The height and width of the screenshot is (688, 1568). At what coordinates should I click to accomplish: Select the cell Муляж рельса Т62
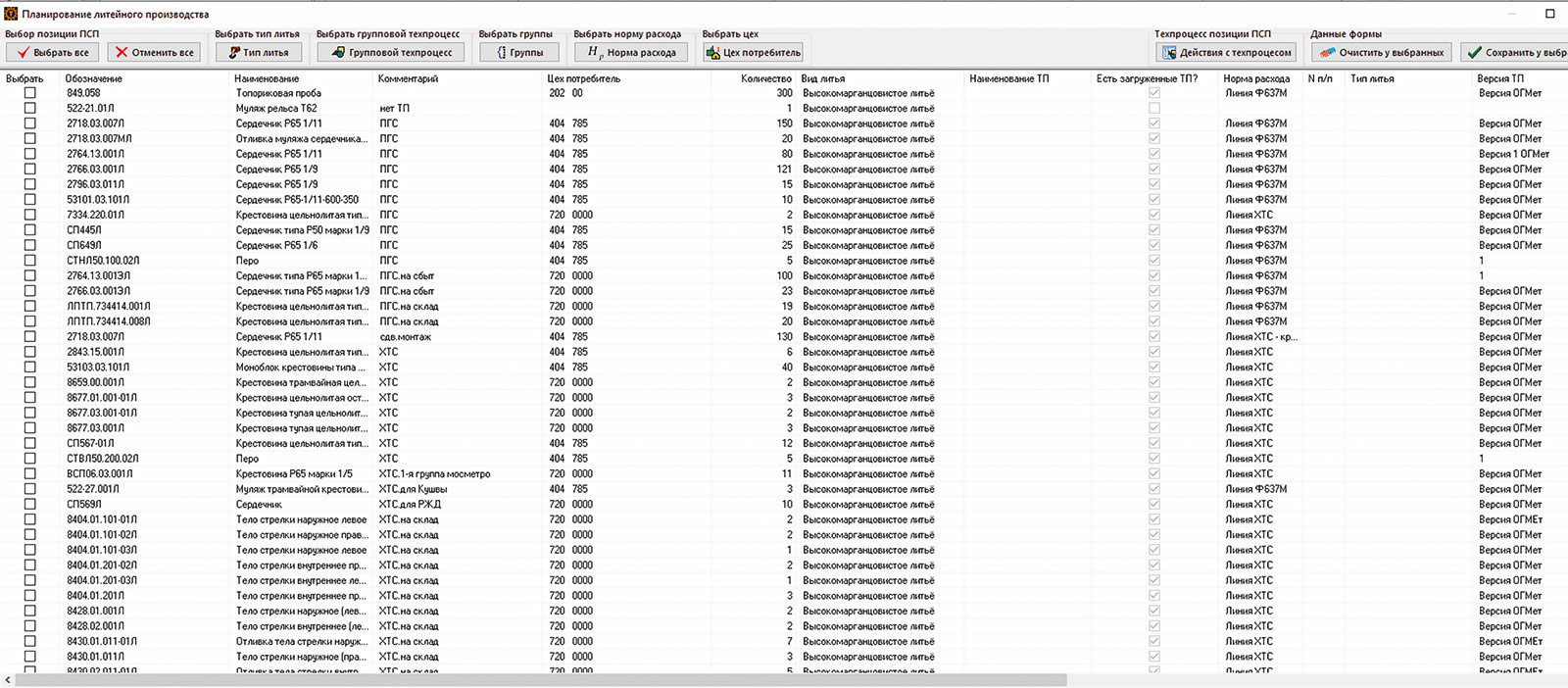click(x=276, y=108)
